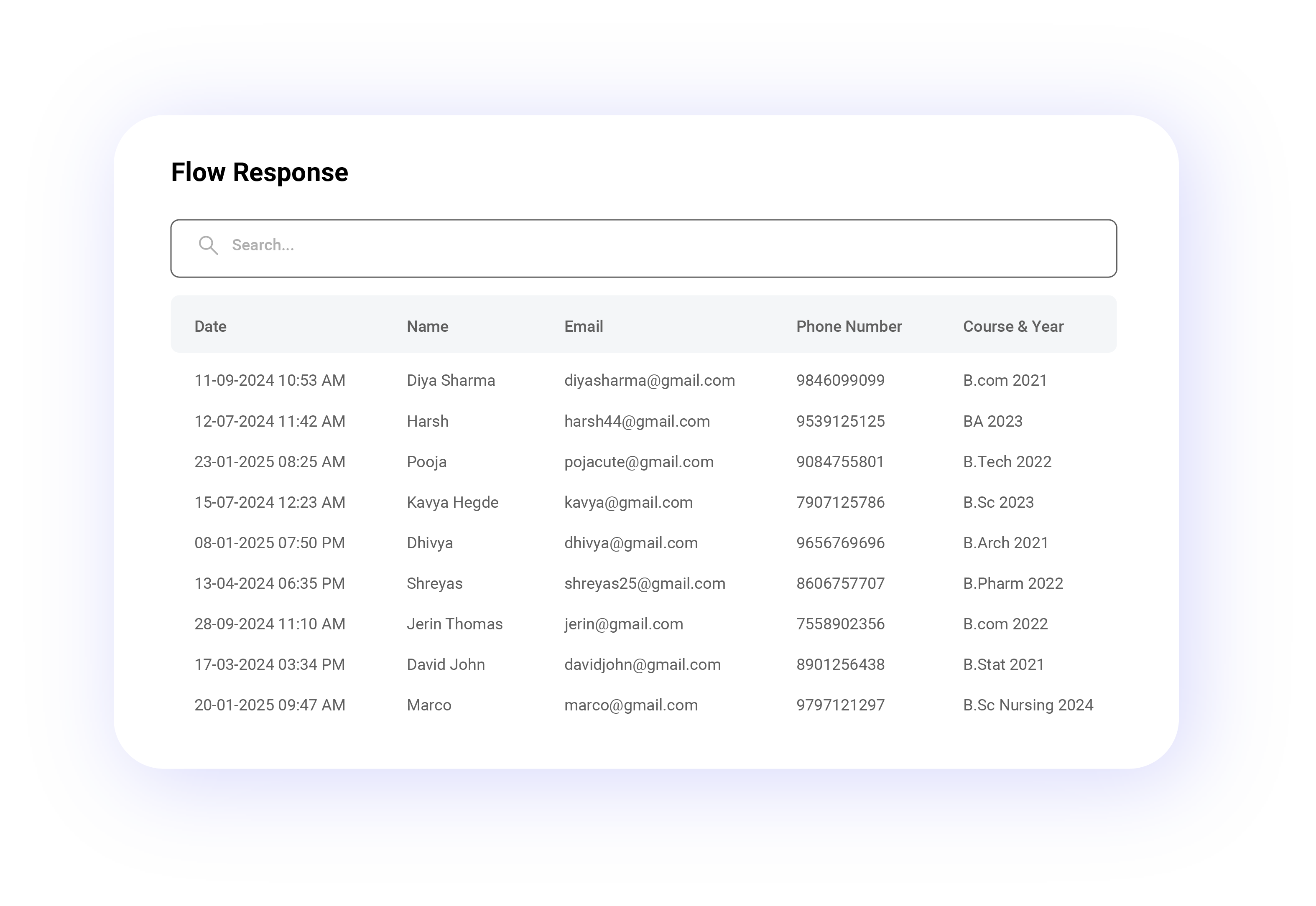
Task: Click course cell B.Arch 2021
Action: click(x=1005, y=543)
